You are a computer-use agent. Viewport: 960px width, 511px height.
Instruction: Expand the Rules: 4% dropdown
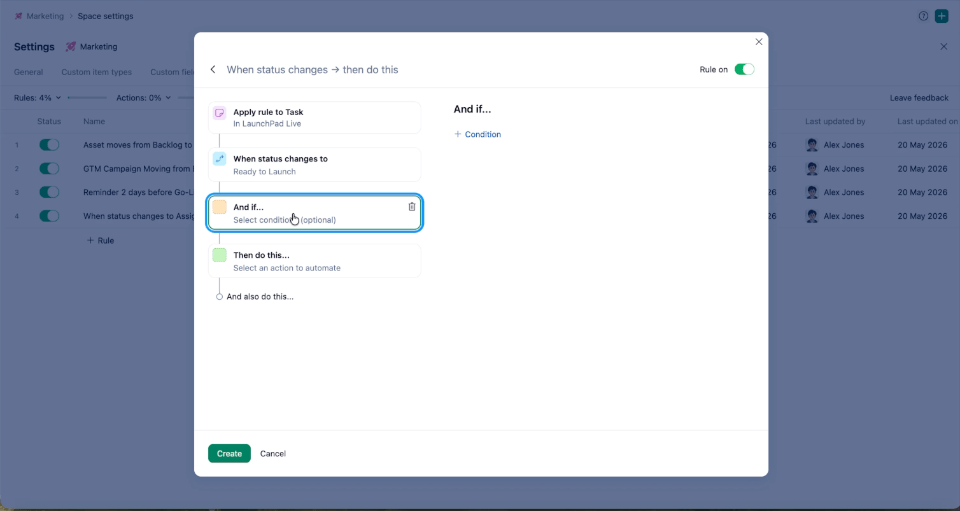[37, 98]
